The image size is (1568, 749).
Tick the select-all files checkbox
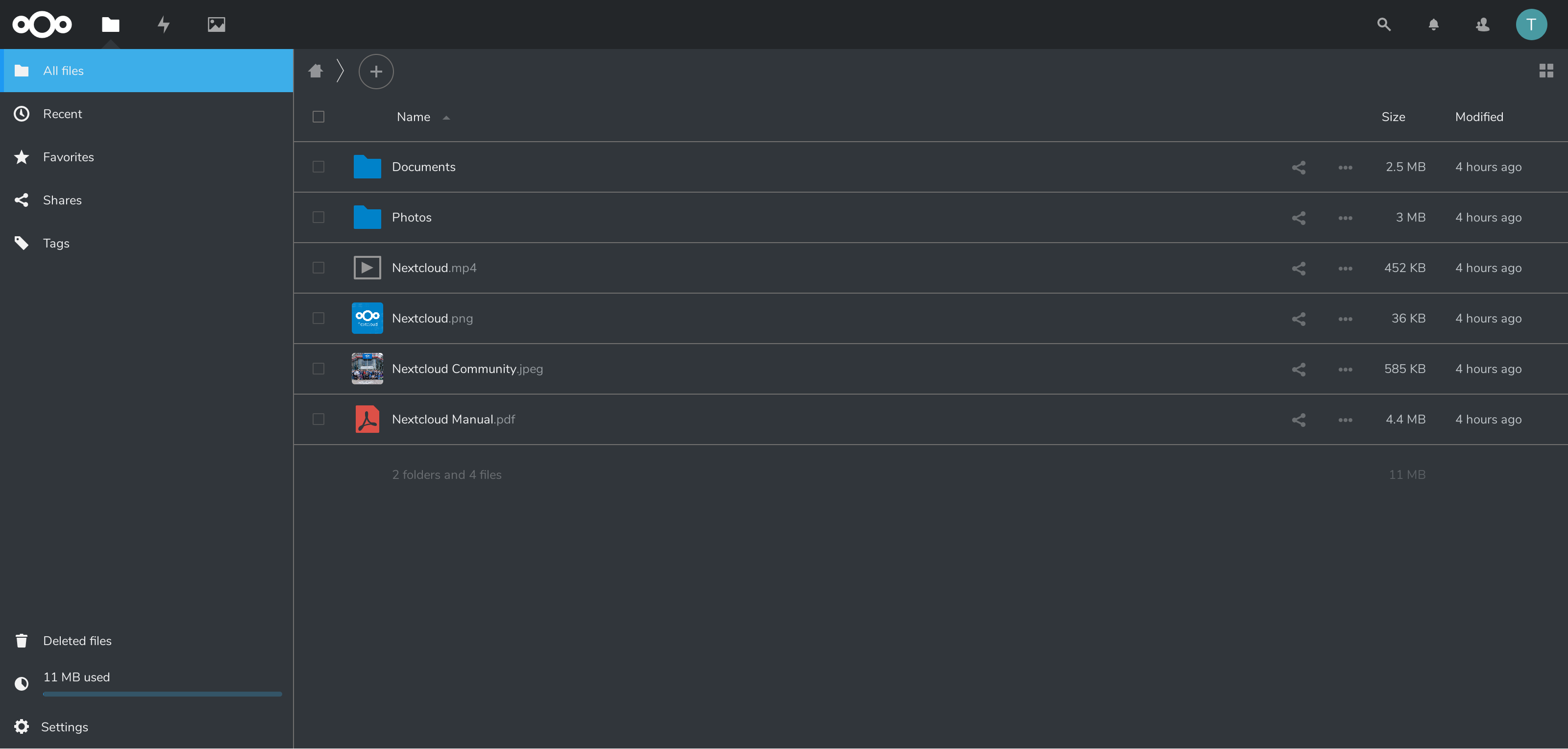(318, 117)
